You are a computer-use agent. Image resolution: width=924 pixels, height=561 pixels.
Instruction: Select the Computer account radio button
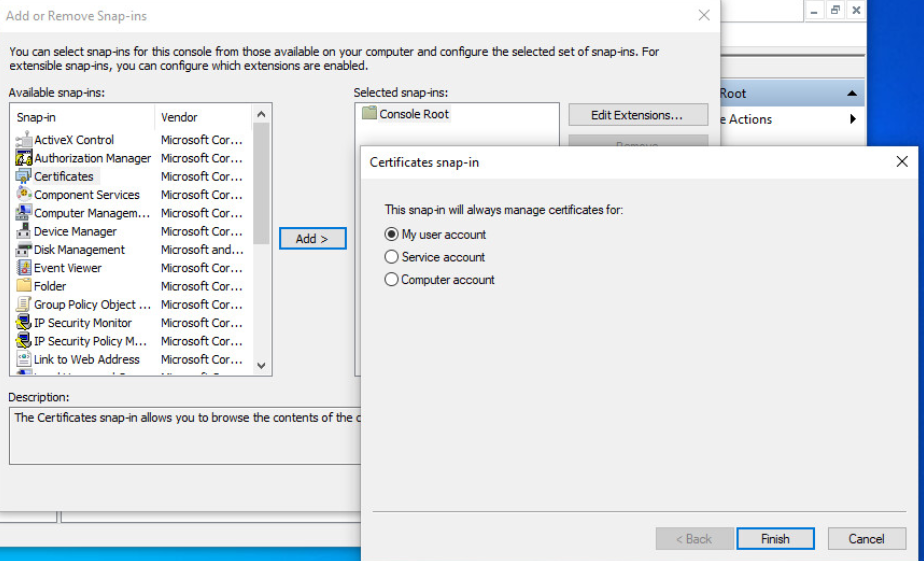click(x=391, y=279)
